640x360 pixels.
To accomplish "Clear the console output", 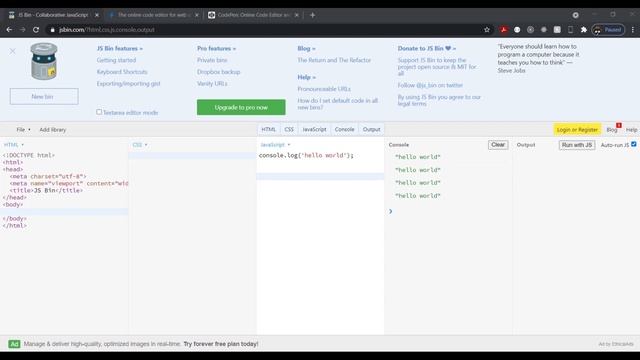I will click(498, 145).
